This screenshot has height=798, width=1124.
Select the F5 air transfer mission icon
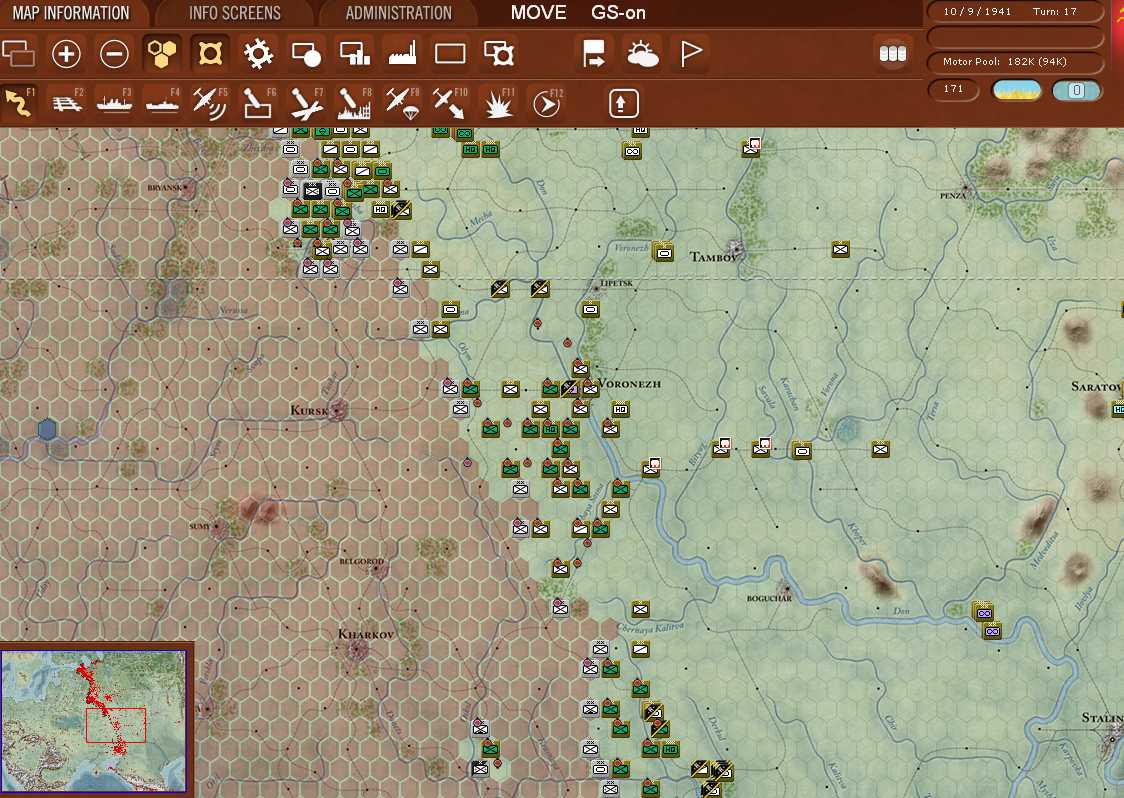tap(209, 103)
